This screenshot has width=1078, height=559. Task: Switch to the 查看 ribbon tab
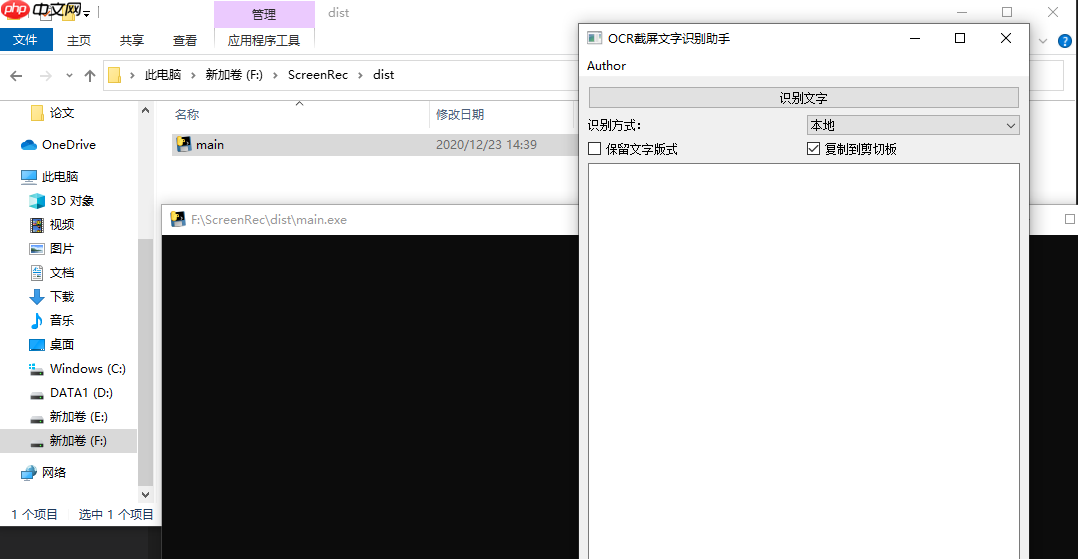point(184,41)
